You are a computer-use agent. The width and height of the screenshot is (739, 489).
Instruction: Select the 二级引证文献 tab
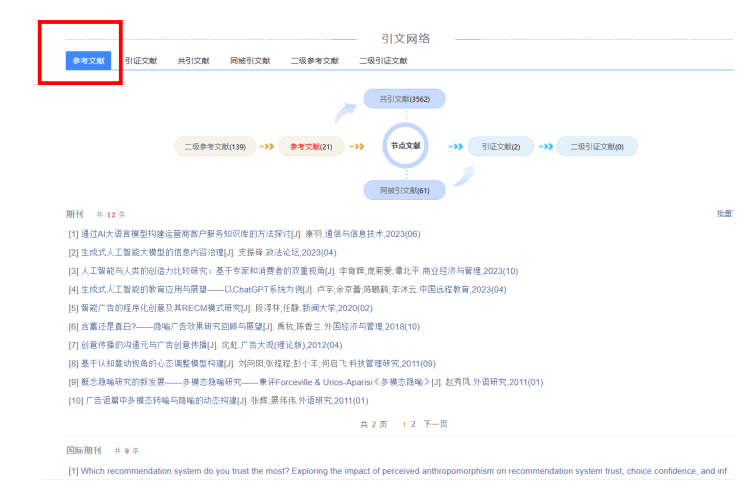pos(383,61)
